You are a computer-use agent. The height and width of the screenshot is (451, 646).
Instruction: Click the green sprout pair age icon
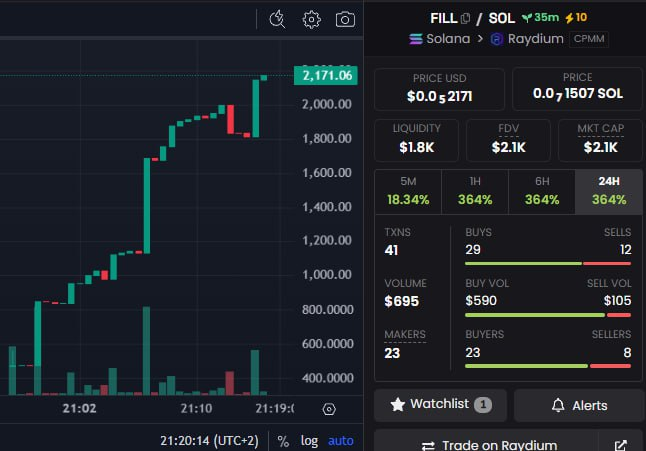pos(527,18)
